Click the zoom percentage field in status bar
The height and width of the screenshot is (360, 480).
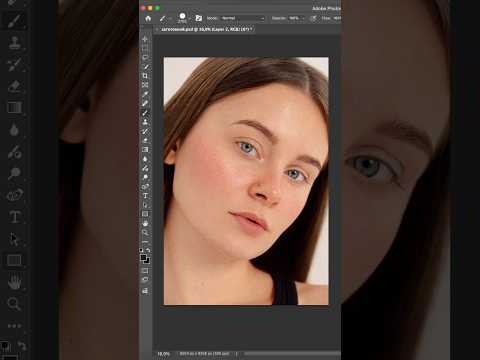(x=164, y=353)
